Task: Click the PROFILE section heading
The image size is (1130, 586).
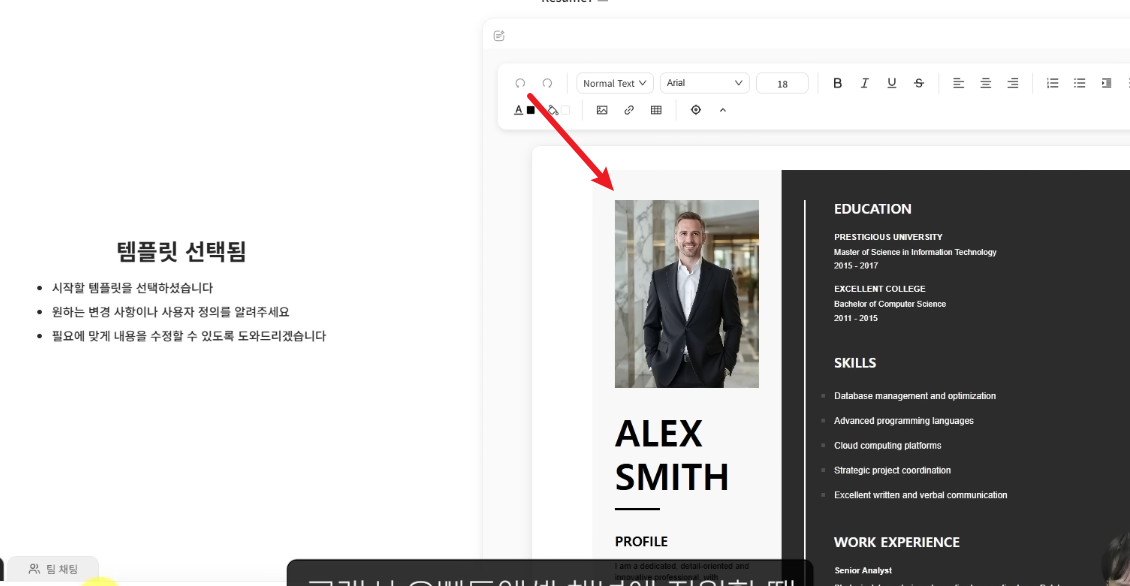Action: 641,541
